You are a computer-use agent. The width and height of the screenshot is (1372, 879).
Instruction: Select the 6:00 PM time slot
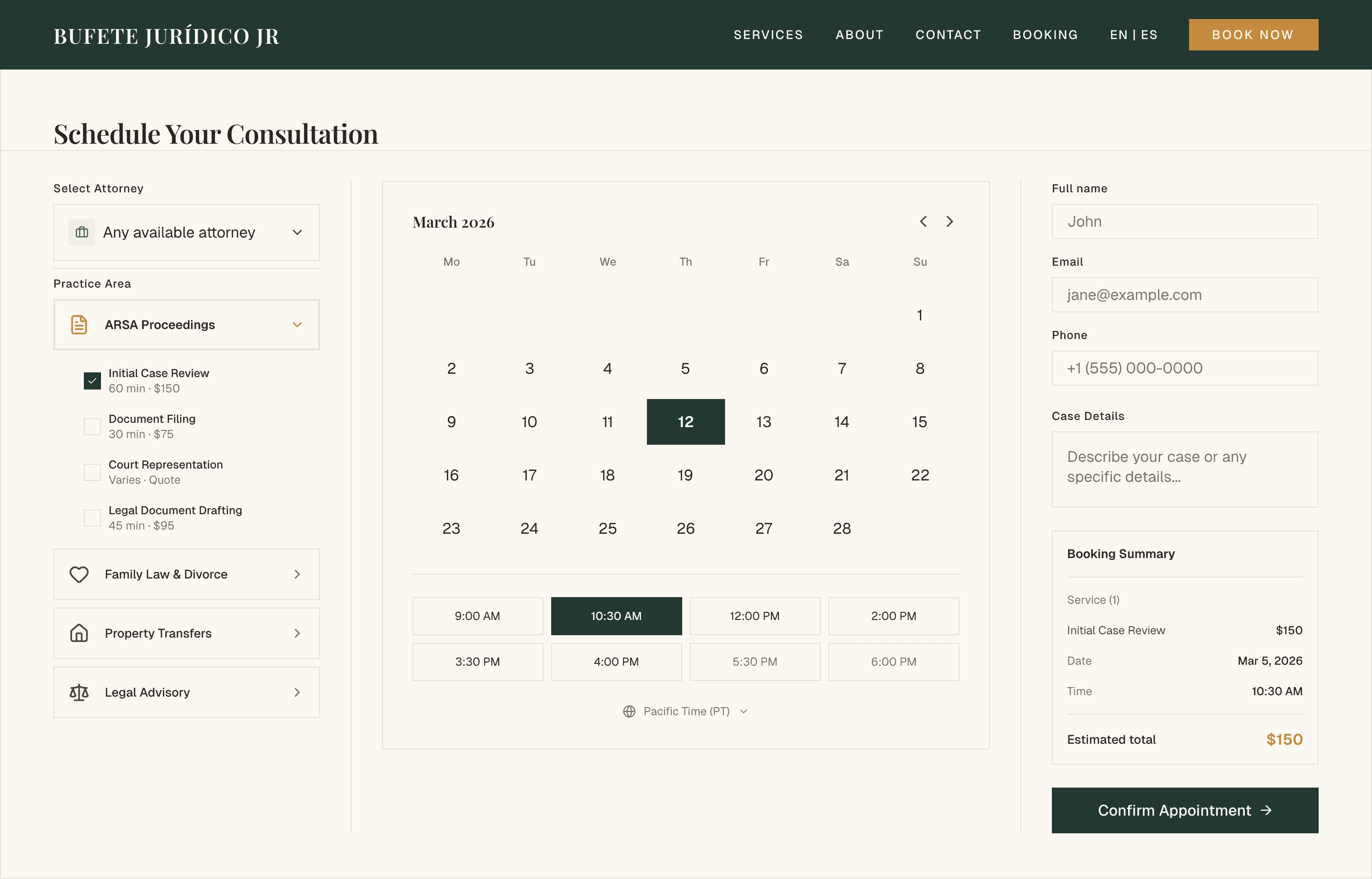point(894,661)
